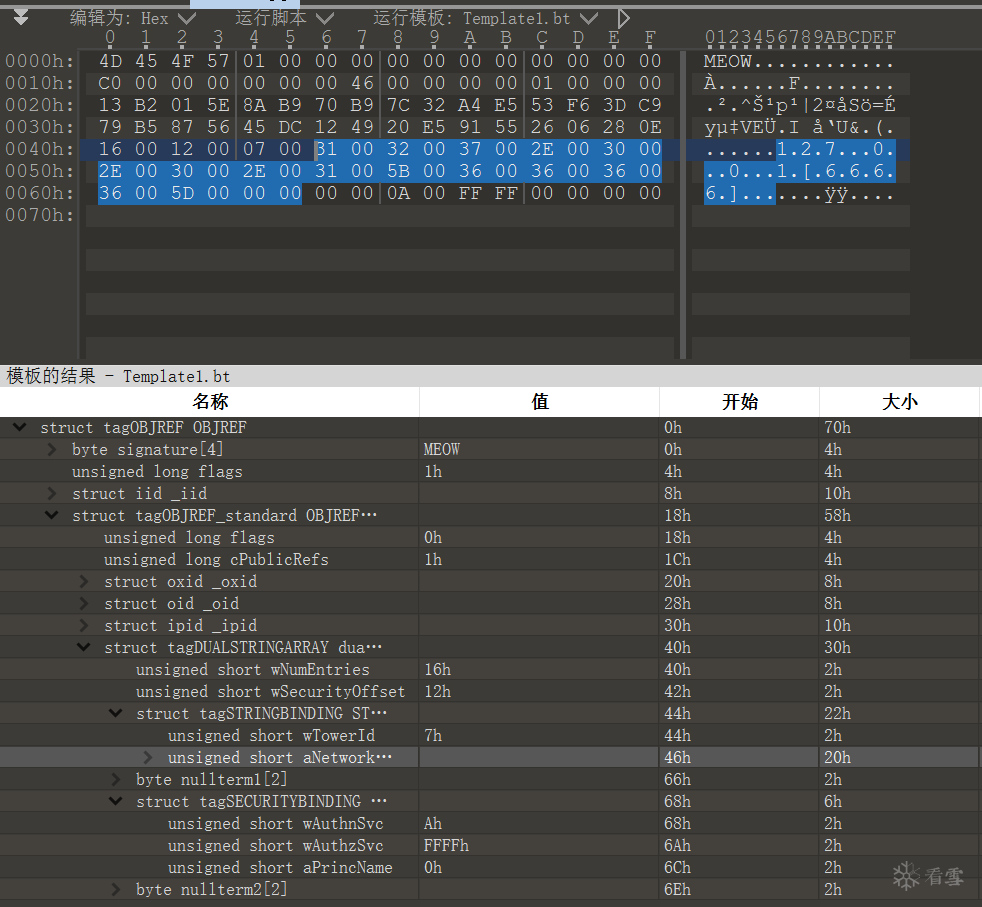Click the 开始 column header
Image resolution: width=982 pixels, height=907 pixels.
[739, 402]
